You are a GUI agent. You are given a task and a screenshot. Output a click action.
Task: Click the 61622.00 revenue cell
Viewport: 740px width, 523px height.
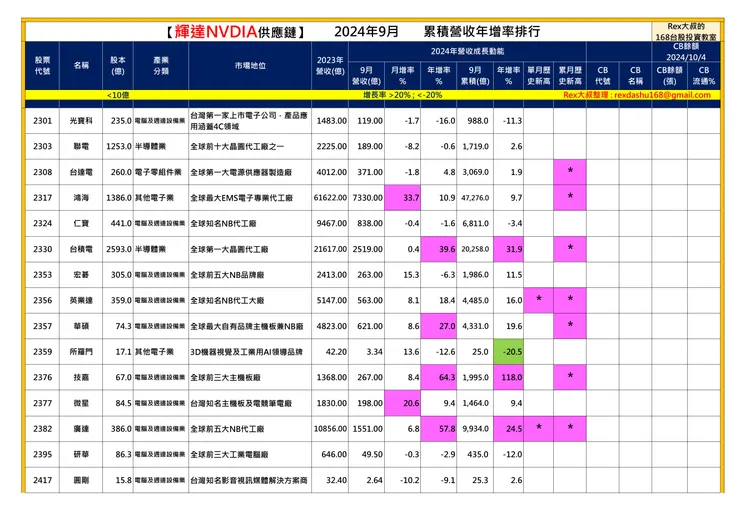[x=330, y=198]
